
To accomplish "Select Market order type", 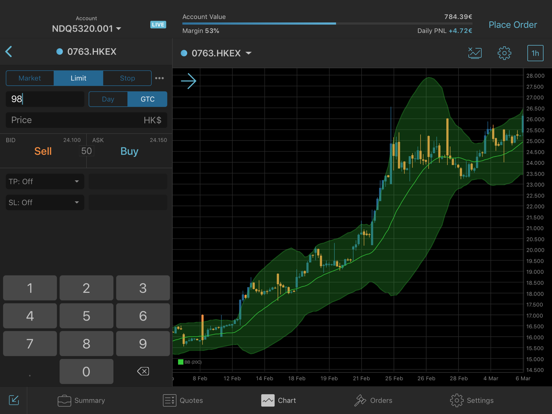I will point(30,78).
